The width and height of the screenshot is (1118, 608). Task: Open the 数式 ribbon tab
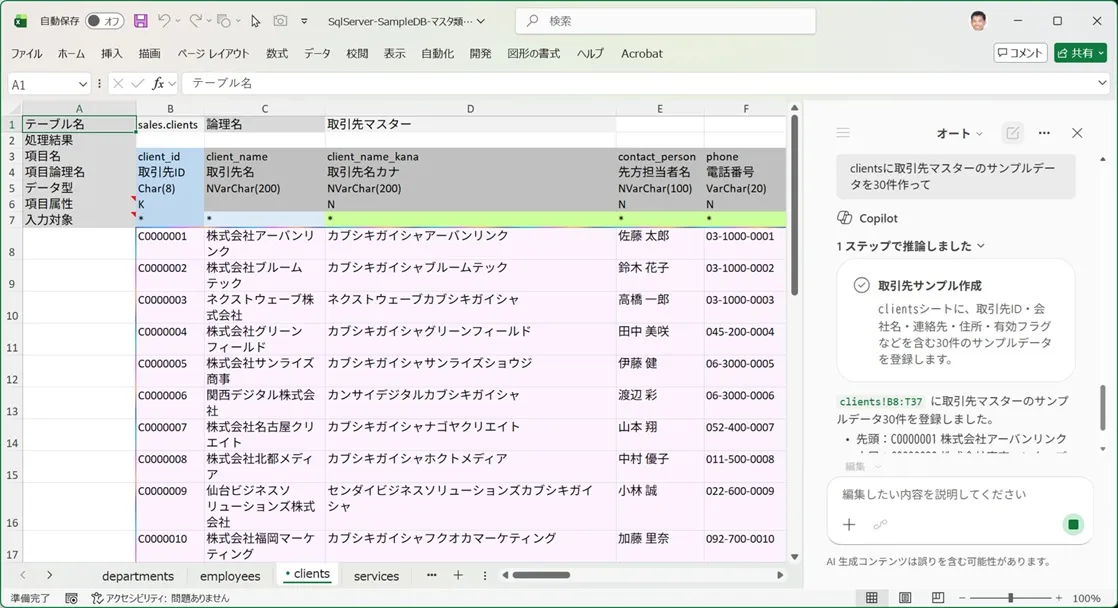point(277,53)
